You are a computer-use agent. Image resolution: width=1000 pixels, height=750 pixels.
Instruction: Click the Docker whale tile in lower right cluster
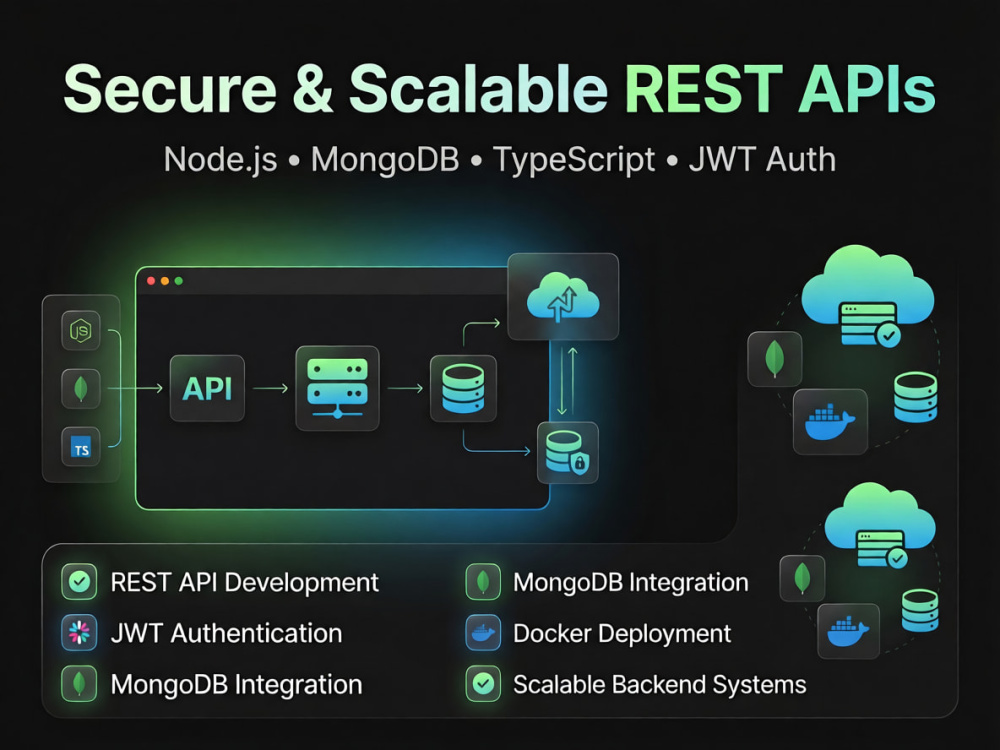pos(848,631)
